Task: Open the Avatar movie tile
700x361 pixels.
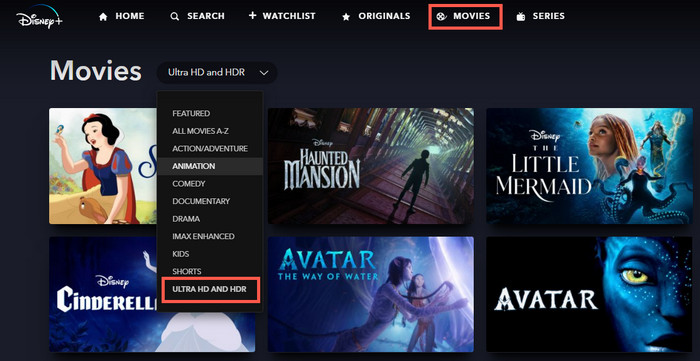Action: 589,295
